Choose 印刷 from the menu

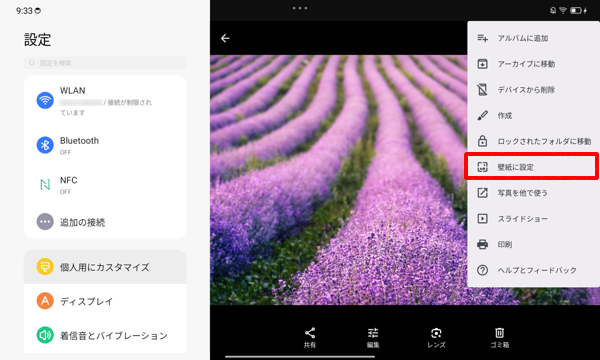(505, 244)
